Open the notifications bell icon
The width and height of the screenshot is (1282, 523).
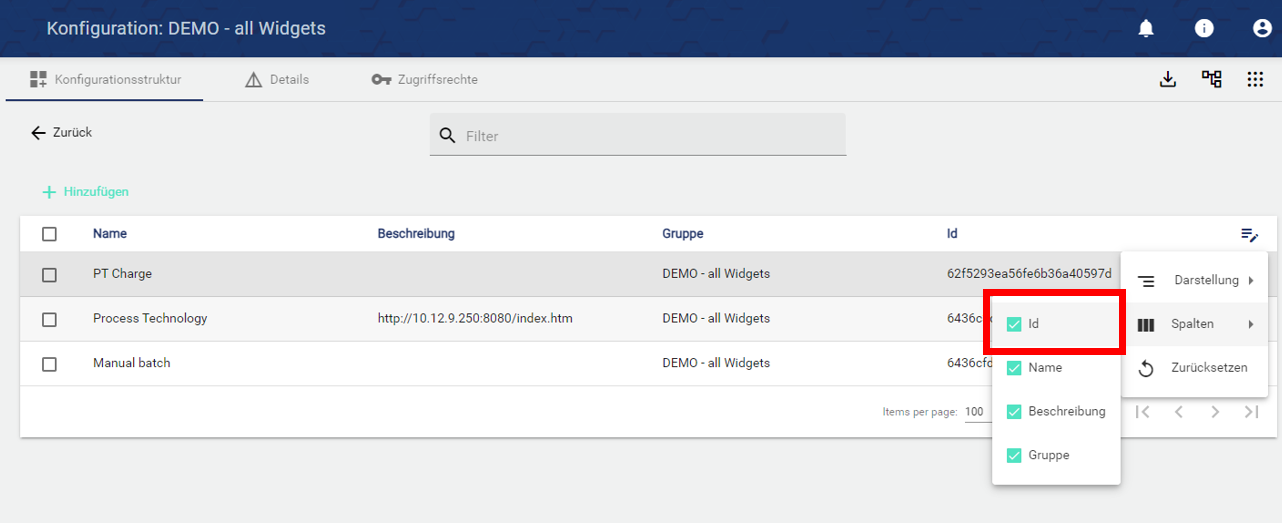pos(1146,29)
